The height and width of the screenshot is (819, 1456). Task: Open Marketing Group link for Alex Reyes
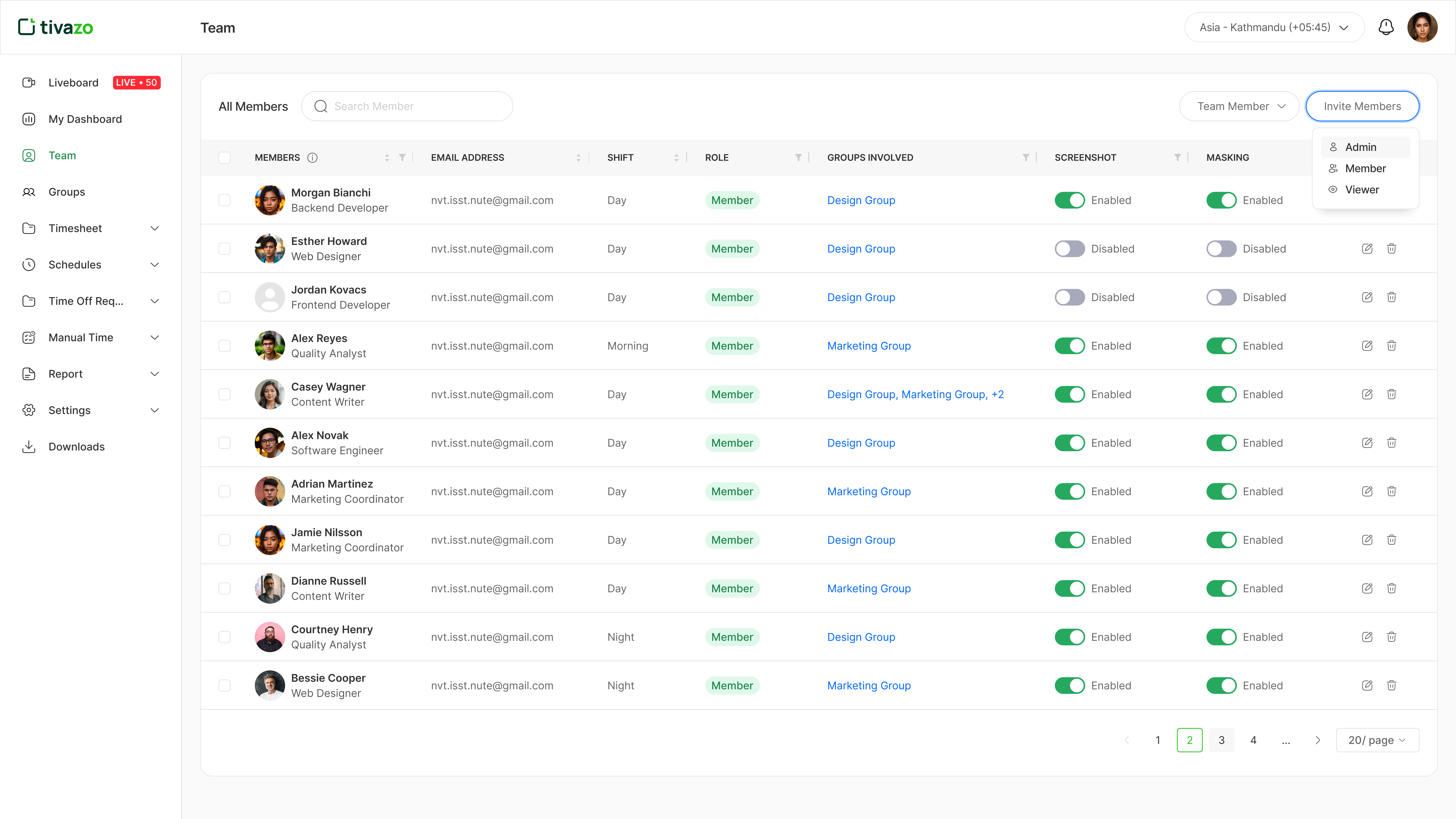(x=869, y=346)
